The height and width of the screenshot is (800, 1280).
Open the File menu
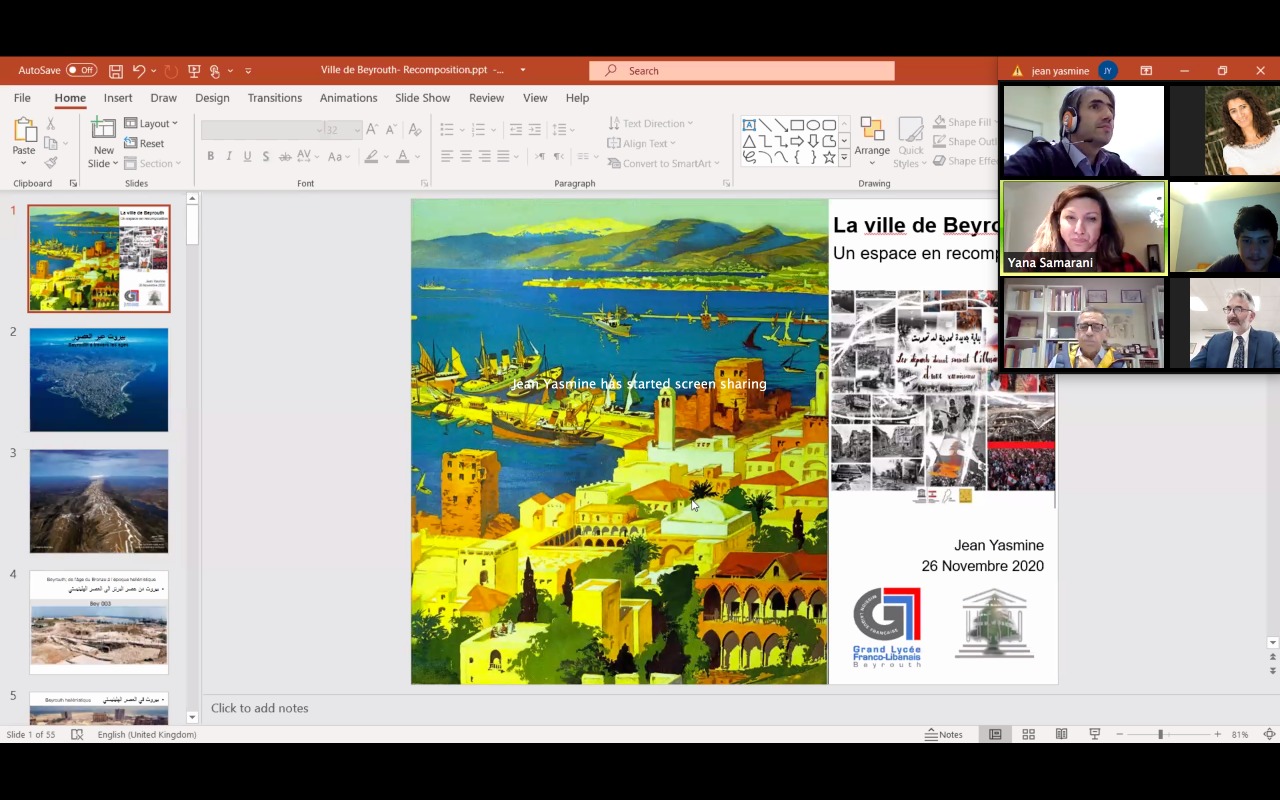(x=22, y=98)
